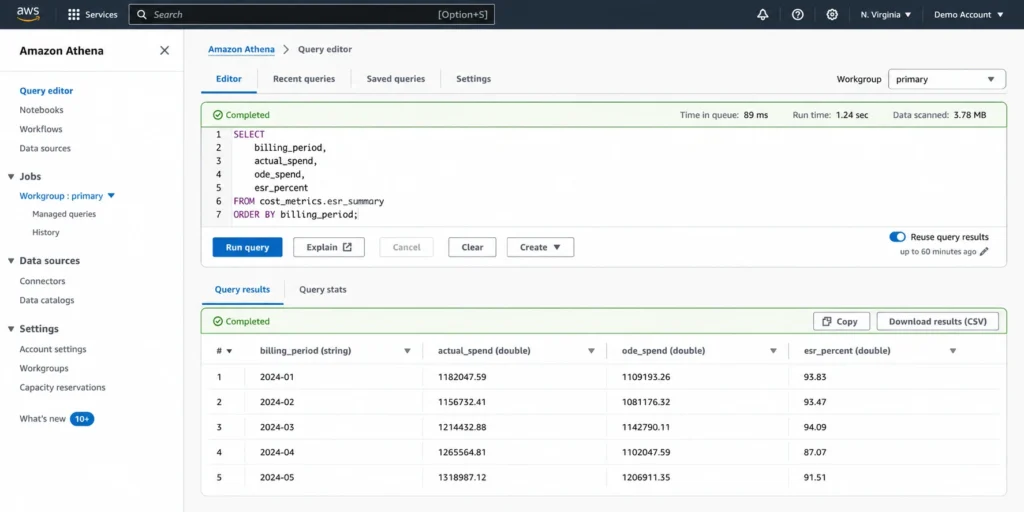Viewport: 1024px width, 512px height.
Task: Click the Run query button
Action: click(248, 248)
